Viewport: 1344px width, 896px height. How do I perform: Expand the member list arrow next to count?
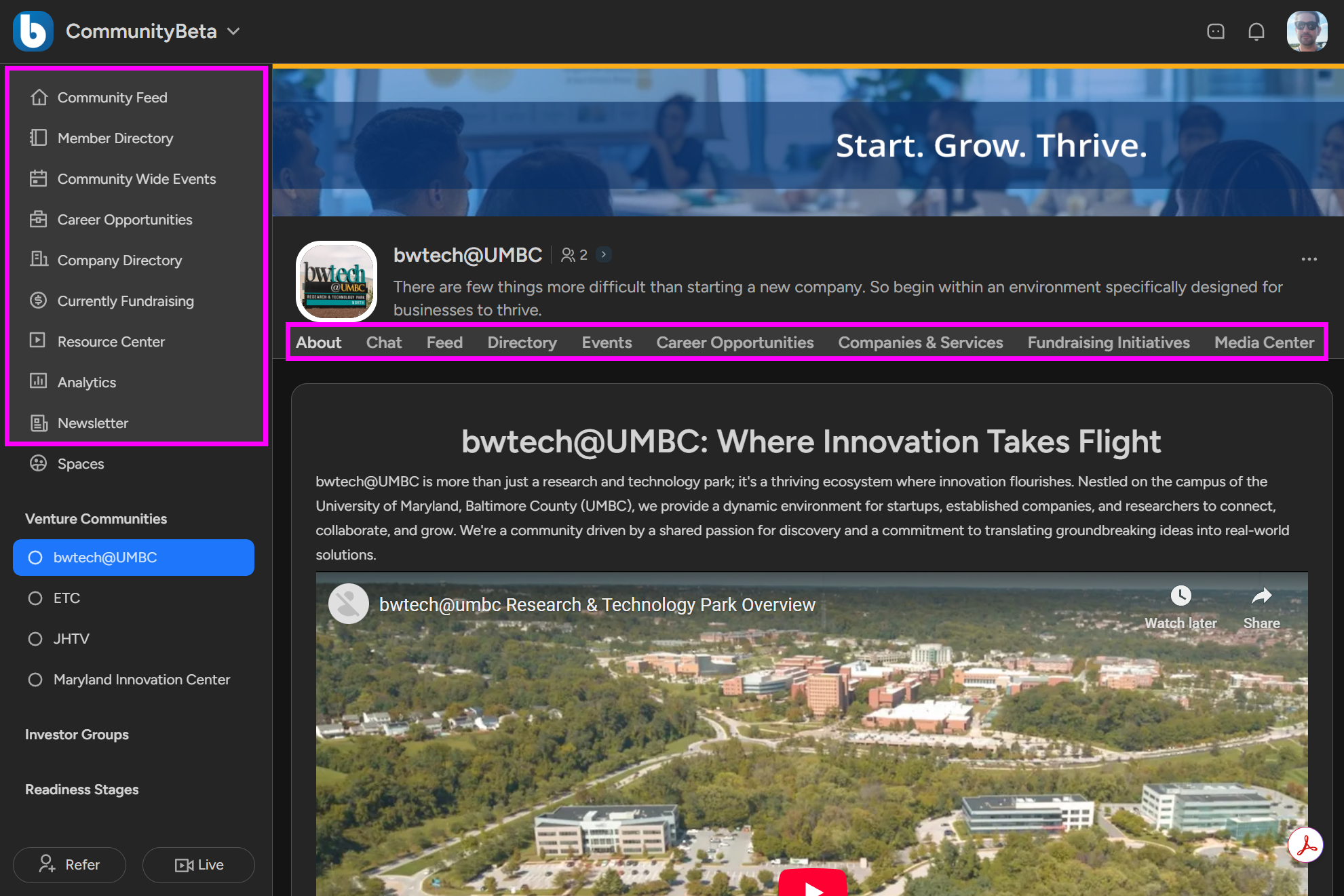(603, 254)
